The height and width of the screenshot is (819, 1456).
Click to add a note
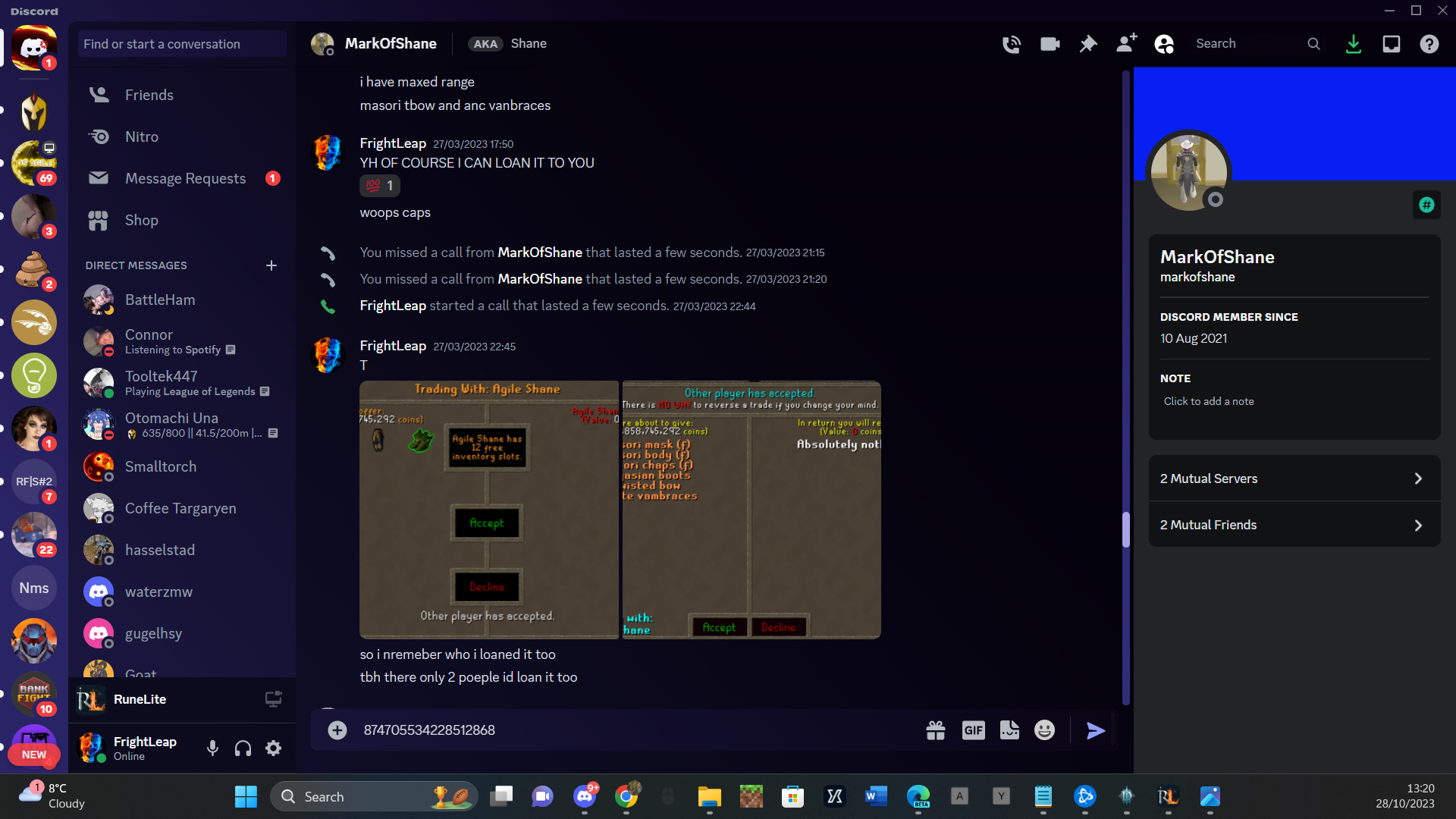1209,401
